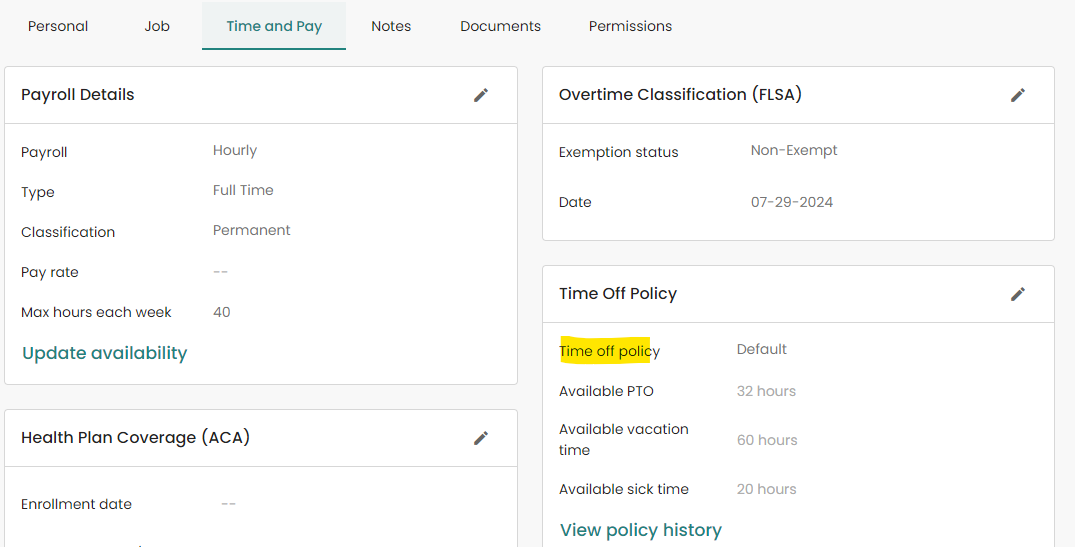Screen dimensions: 1075x547
Task: Click the Hourly payroll value
Action: [235, 151]
